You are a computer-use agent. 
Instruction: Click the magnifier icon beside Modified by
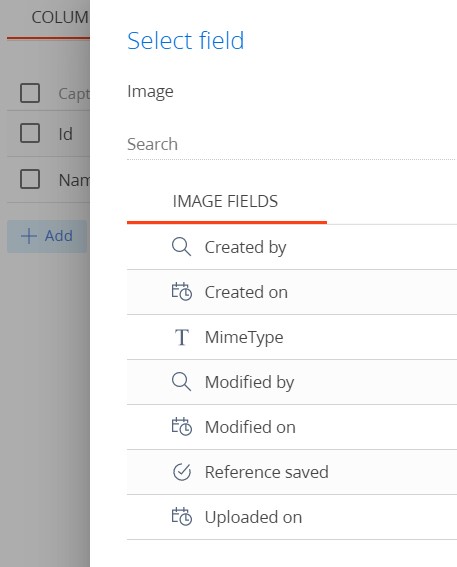[181, 382]
